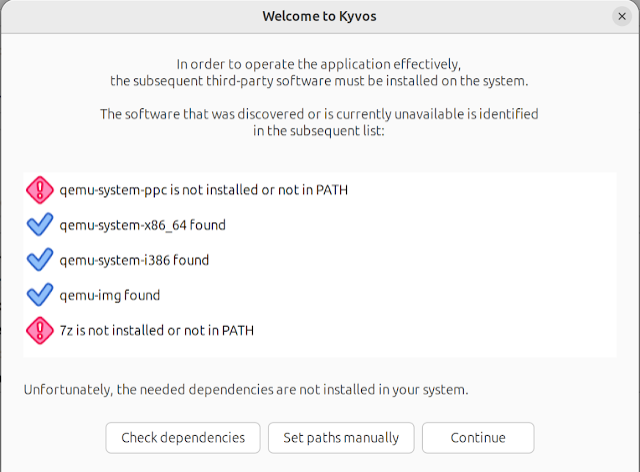This screenshot has height=472, width=640.
Task: Select 'qemu-img found' row
Action: tap(320, 295)
